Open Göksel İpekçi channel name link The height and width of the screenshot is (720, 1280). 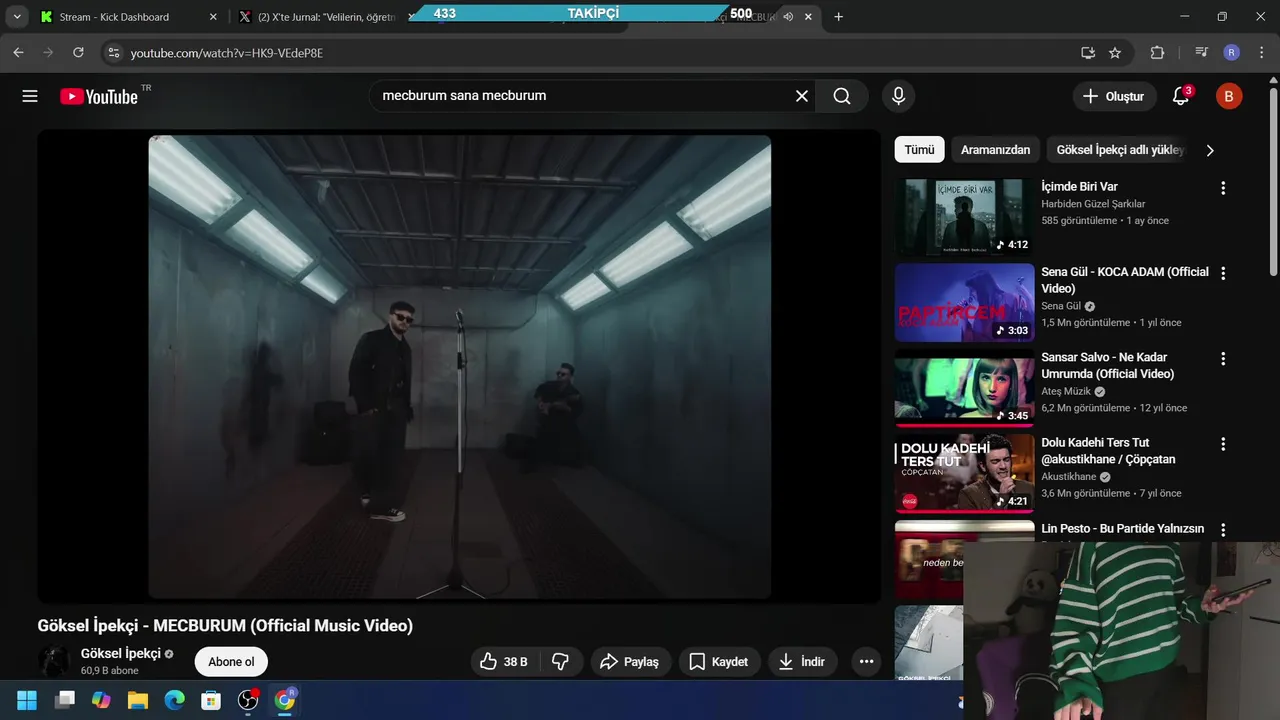121,654
